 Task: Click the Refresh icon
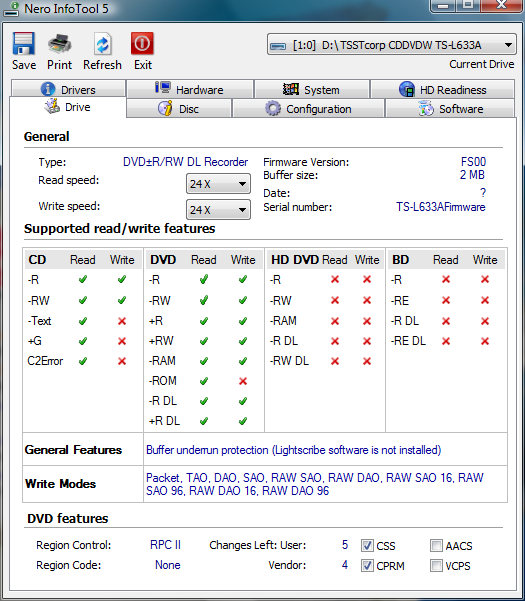[102, 44]
